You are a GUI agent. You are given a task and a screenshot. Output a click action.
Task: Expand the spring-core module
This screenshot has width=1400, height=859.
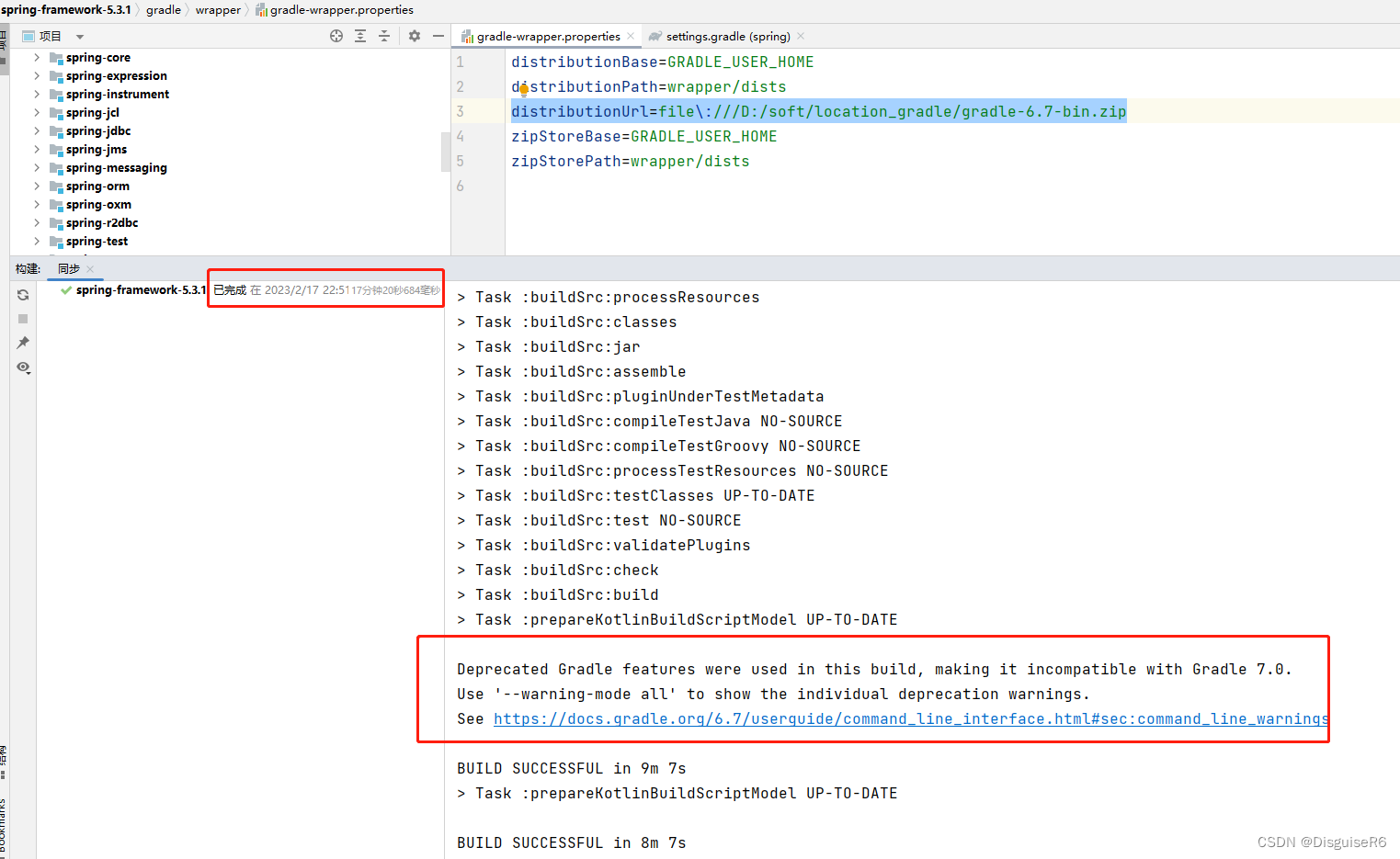click(37, 57)
